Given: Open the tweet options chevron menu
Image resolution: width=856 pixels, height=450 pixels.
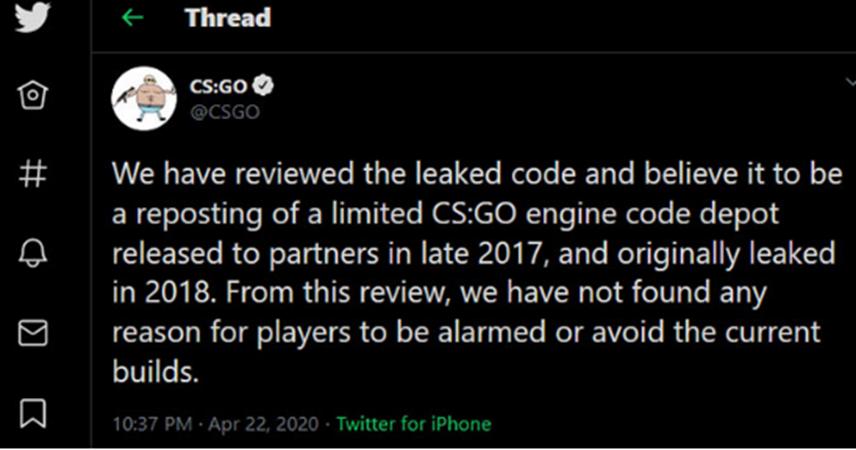Looking at the screenshot, I should tap(850, 83).
